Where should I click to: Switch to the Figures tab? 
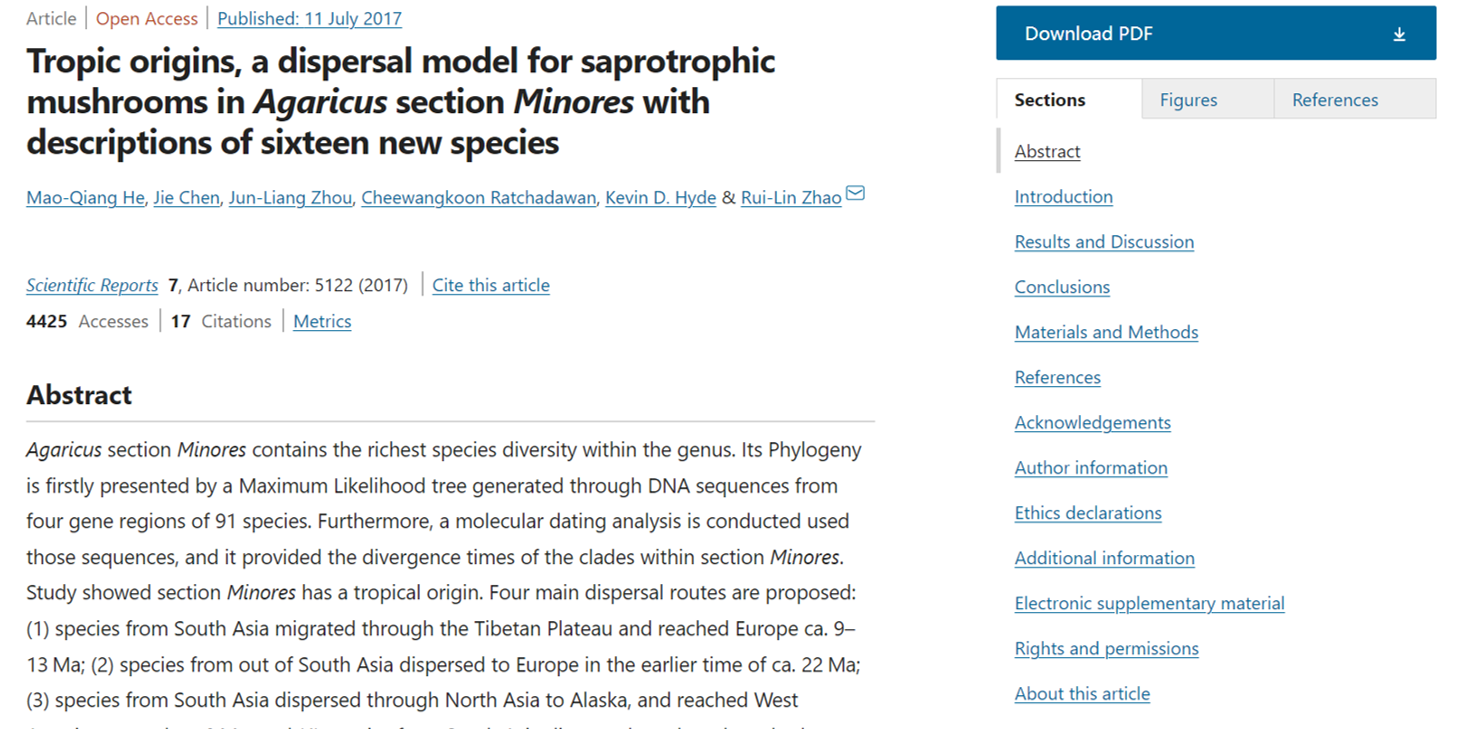point(1188,100)
